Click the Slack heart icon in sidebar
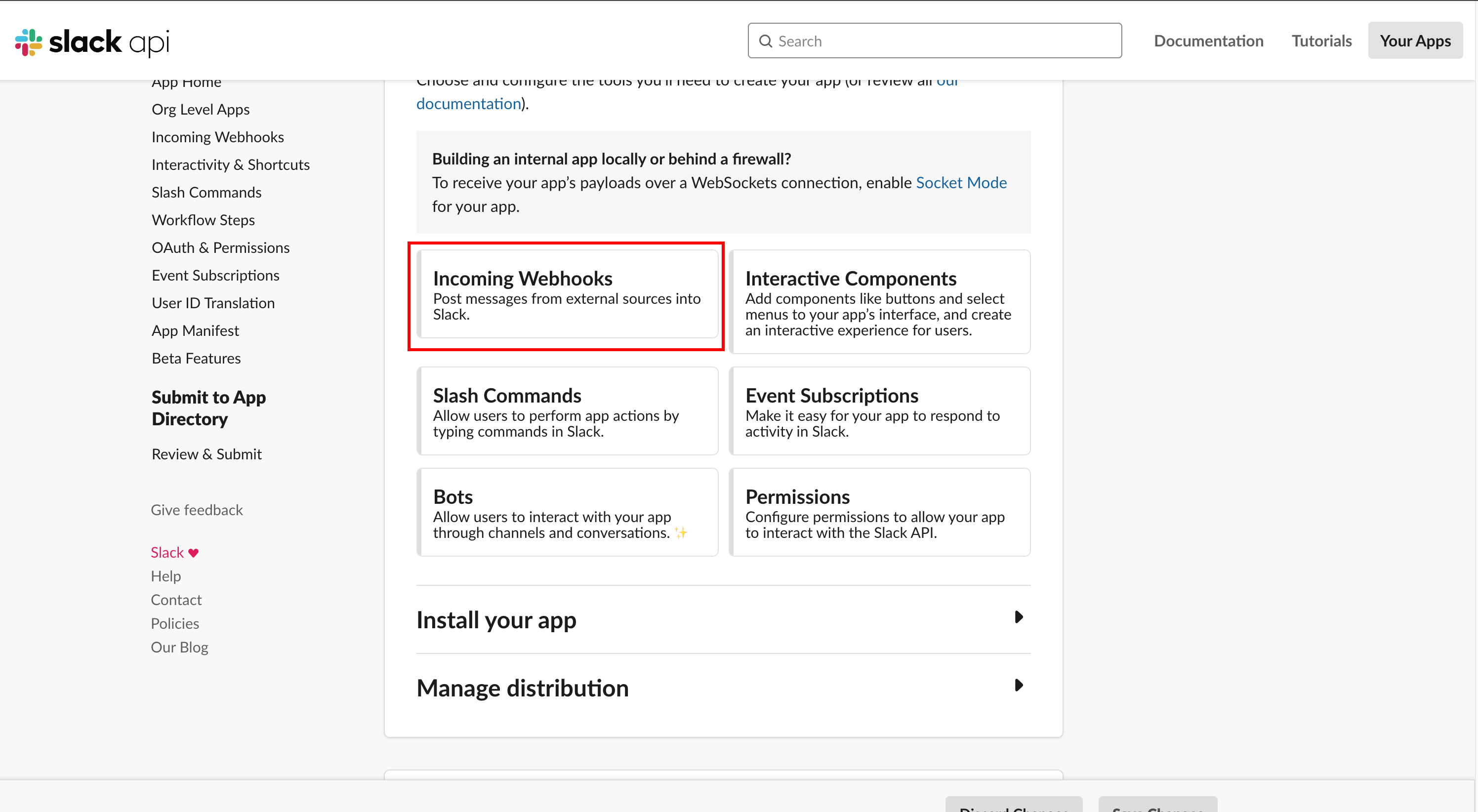Viewport: 1478px width, 812px height. pyautogui.click(x=193, y=553)
